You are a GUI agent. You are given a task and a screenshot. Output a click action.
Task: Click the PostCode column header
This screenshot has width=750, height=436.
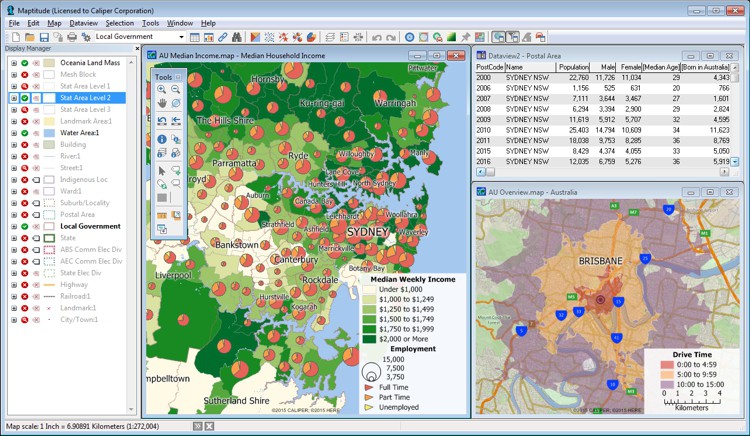coord(489,66)
